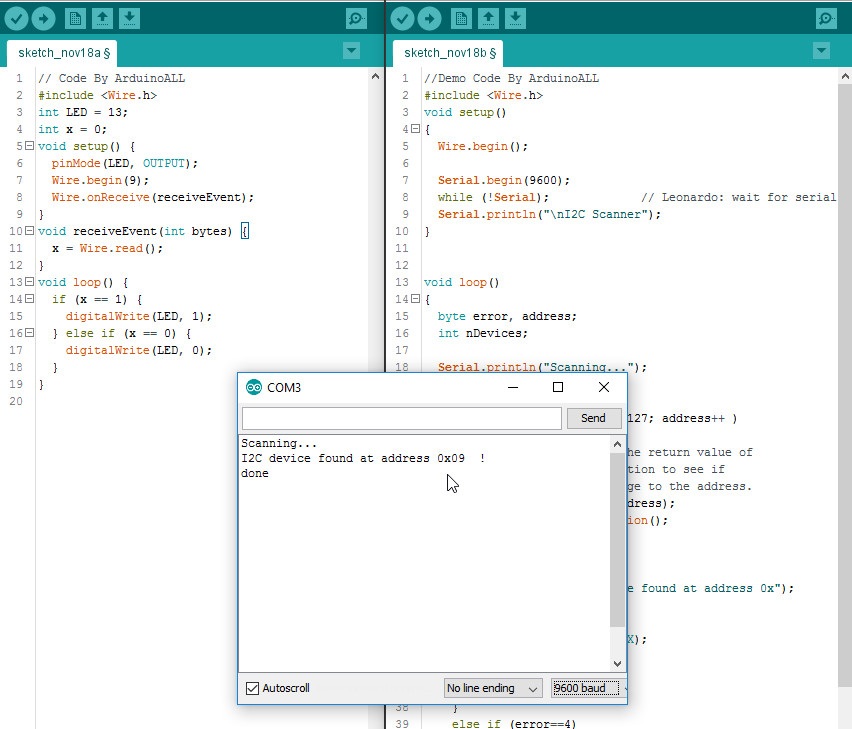Click the Save icon in the sketch_nov18b toolbar
Image resolution: width=852 pixels, height=729 pixels.
click(515, 18)
